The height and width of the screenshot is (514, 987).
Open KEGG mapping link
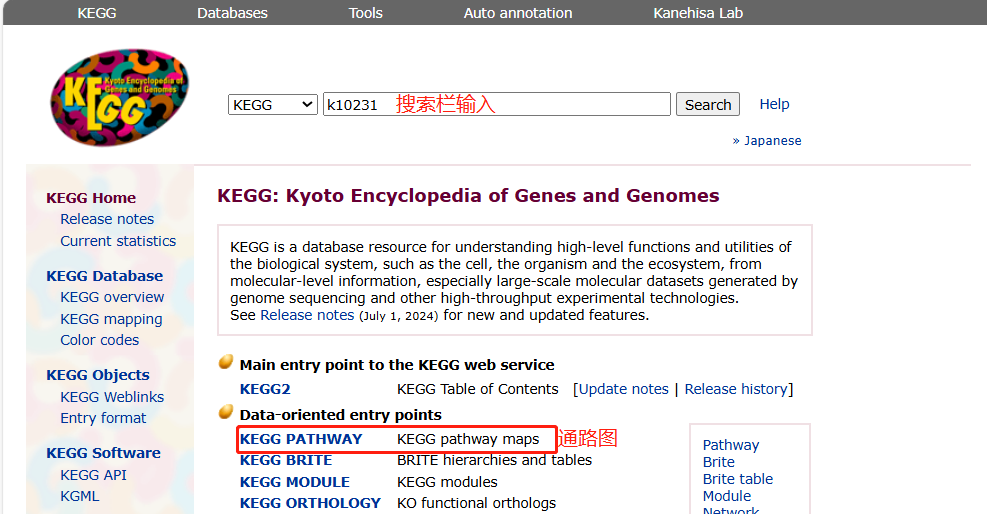[111, 319]
